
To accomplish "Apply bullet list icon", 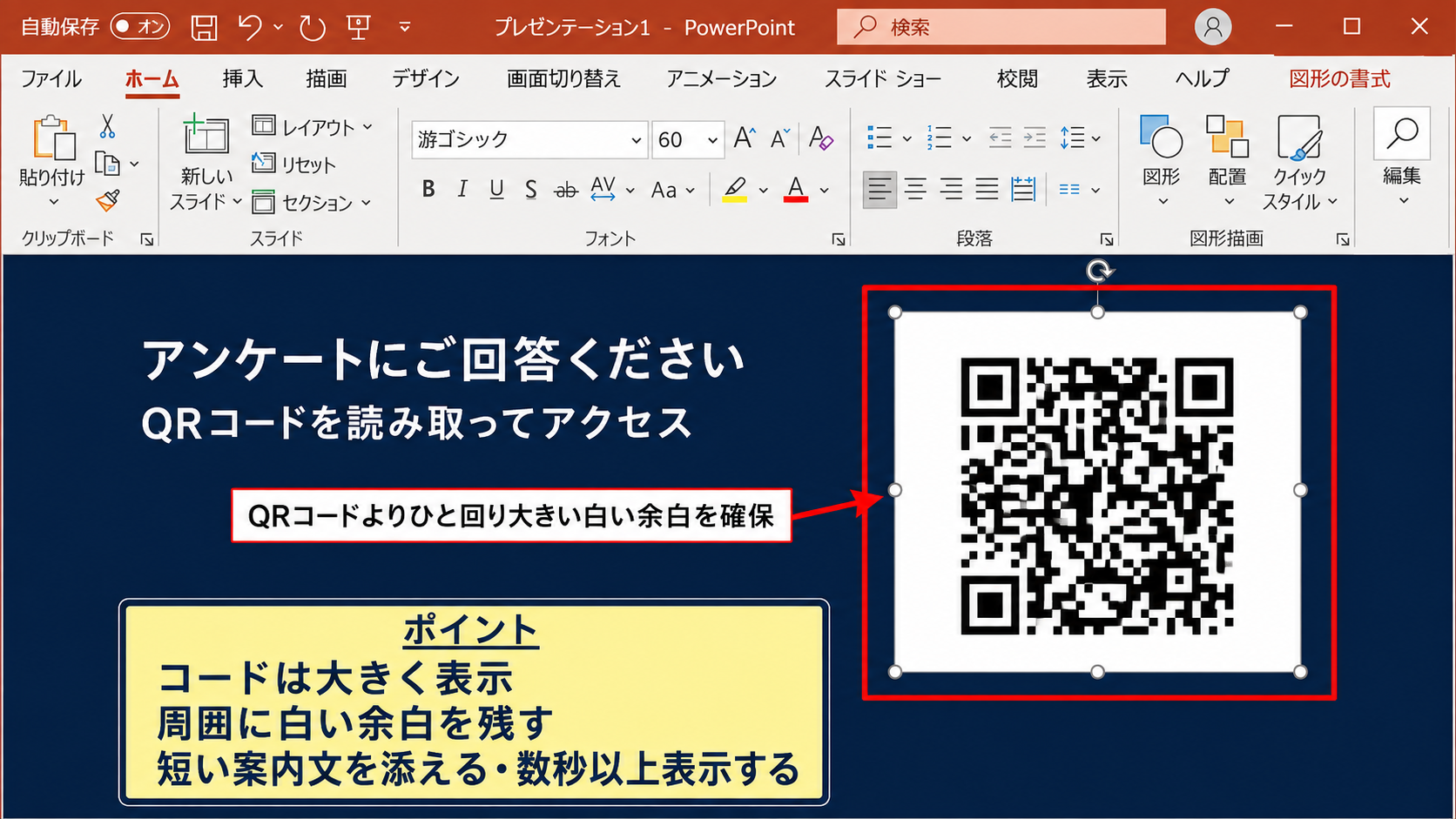I will click(x=880, y=138).
